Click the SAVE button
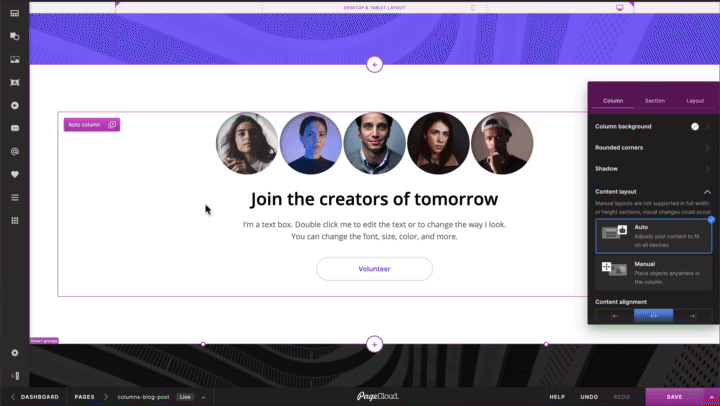This screenshot has width=720, height=406. tap(674, 397)
